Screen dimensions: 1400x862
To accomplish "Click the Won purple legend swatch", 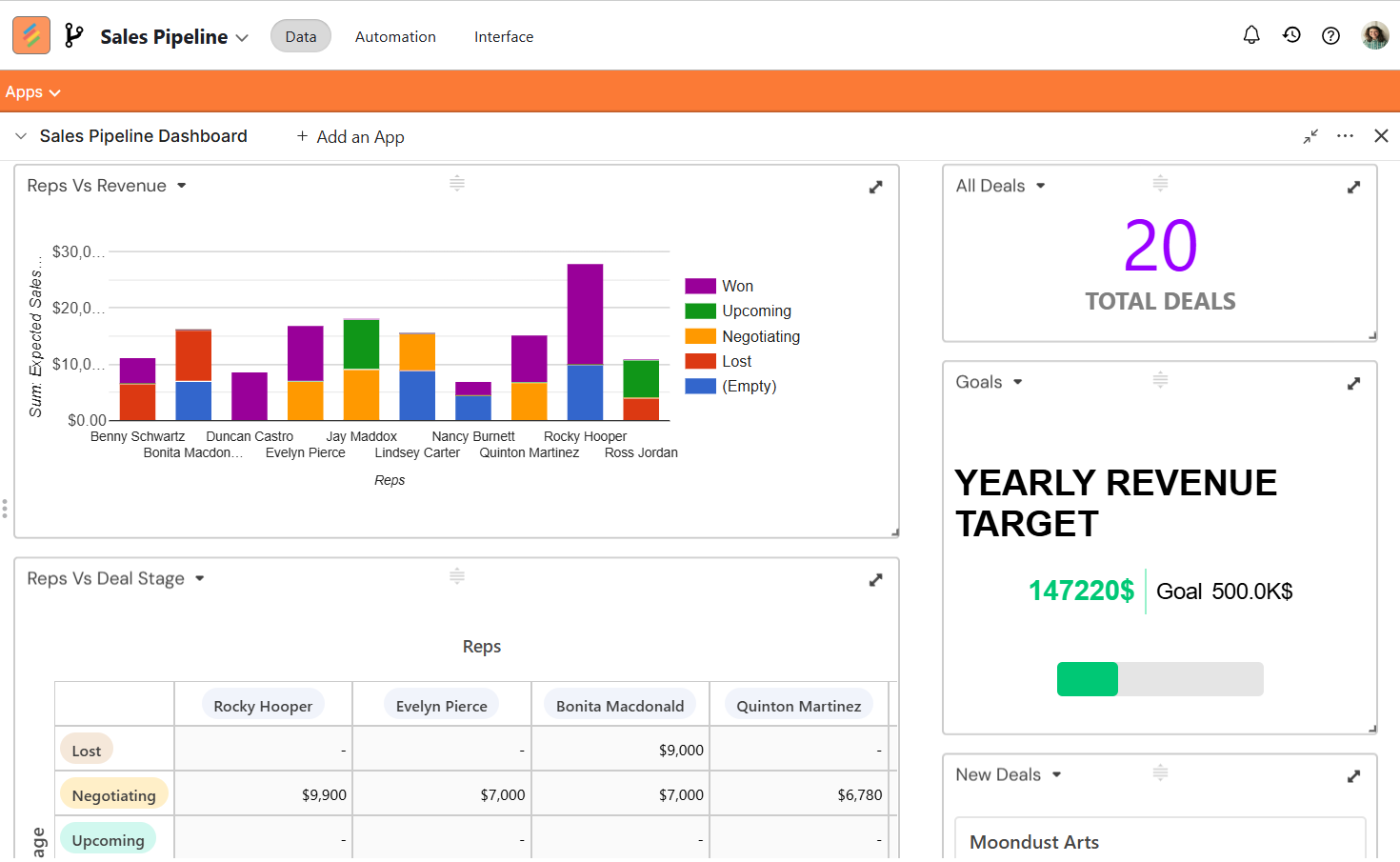I will point(700,286).
